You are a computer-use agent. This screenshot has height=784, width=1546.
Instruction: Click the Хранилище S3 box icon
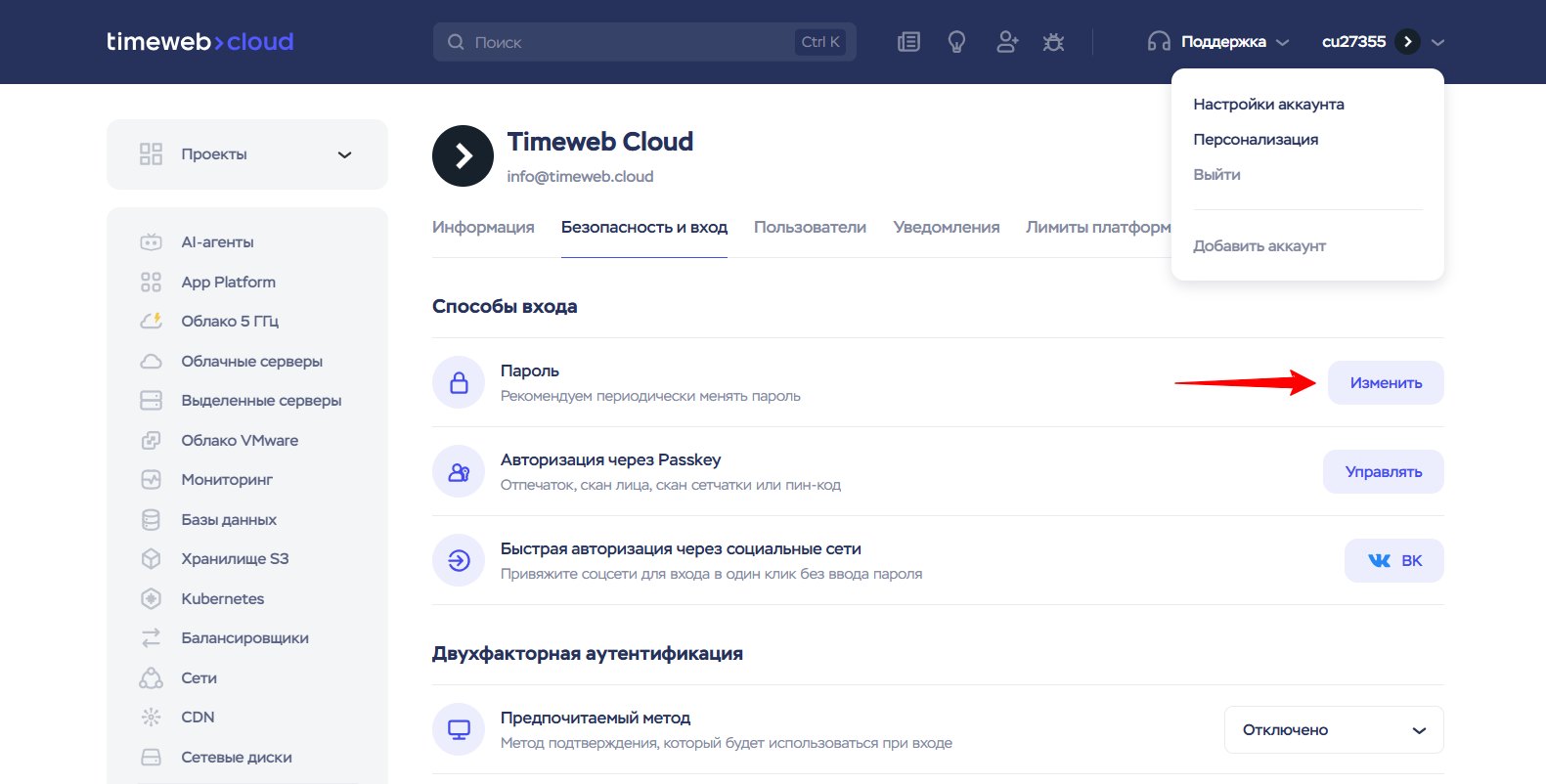151,559
